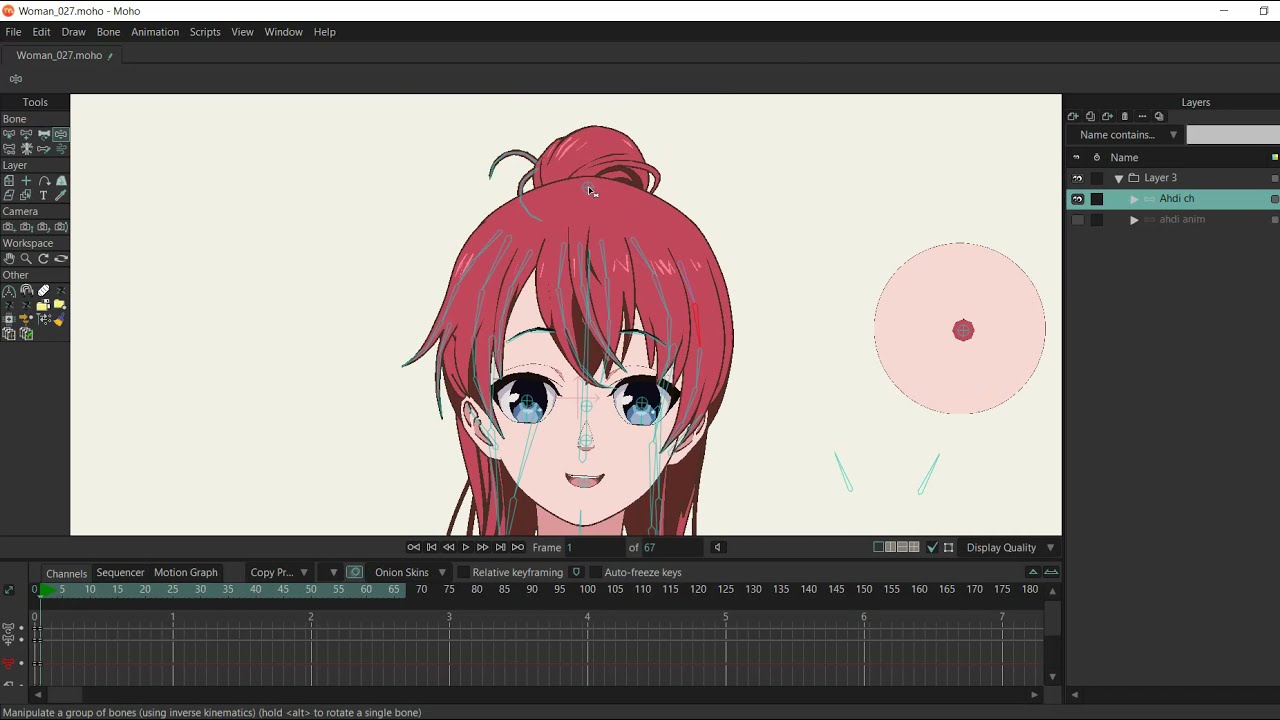Viewport: 1280px width, 720px height.
Task: Expand the Ahdi ch layer
Action: [1134, 199]
